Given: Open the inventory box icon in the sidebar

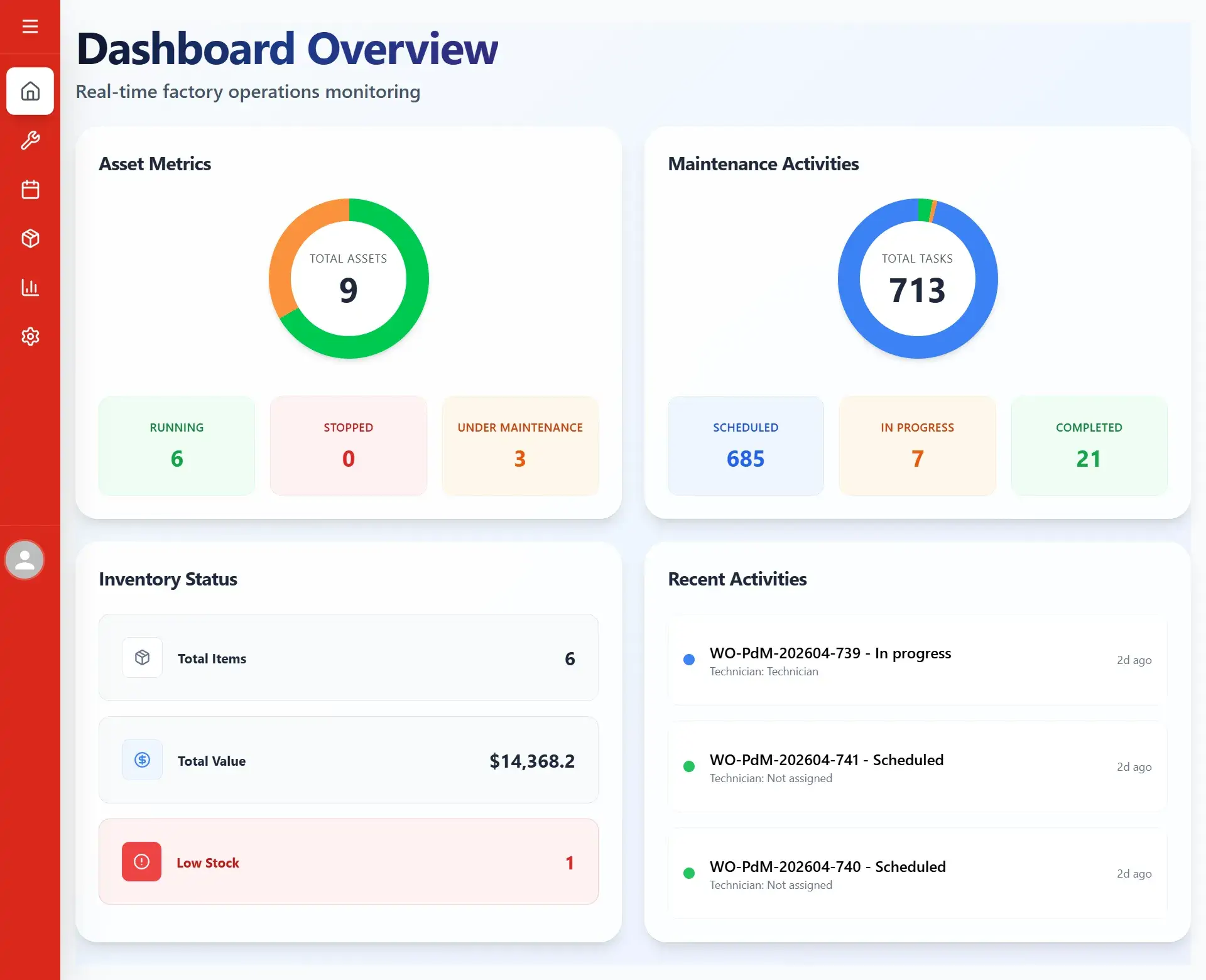Looking at the screenshot, I should point(30,238).
